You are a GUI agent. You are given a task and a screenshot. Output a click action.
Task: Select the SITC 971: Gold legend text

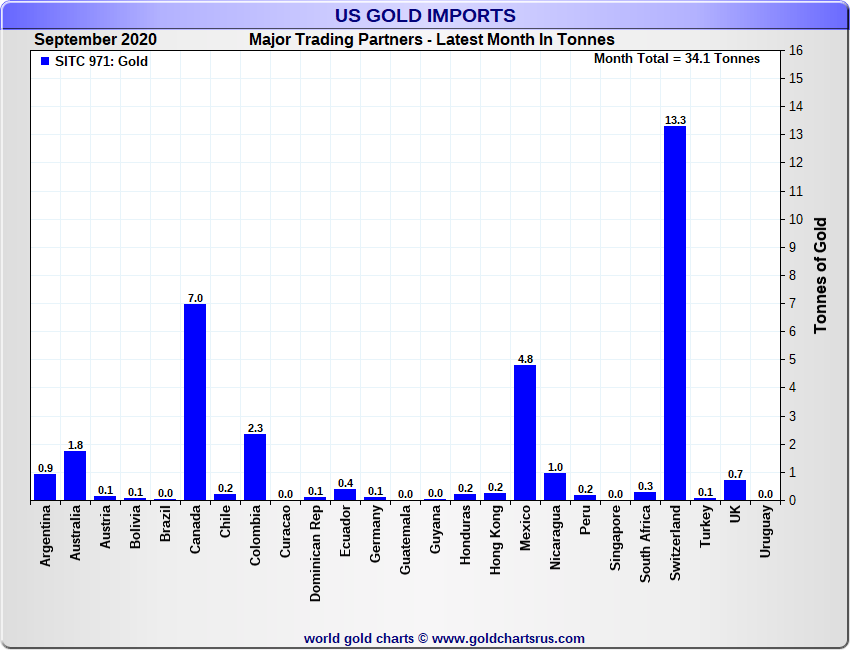coord(101,62)
